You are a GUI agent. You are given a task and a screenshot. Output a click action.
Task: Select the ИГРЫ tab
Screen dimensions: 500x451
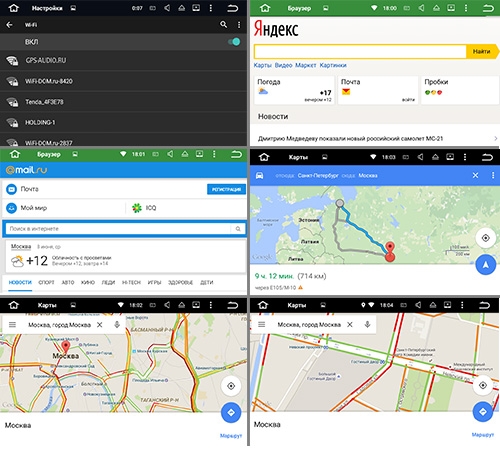[154, 283]
